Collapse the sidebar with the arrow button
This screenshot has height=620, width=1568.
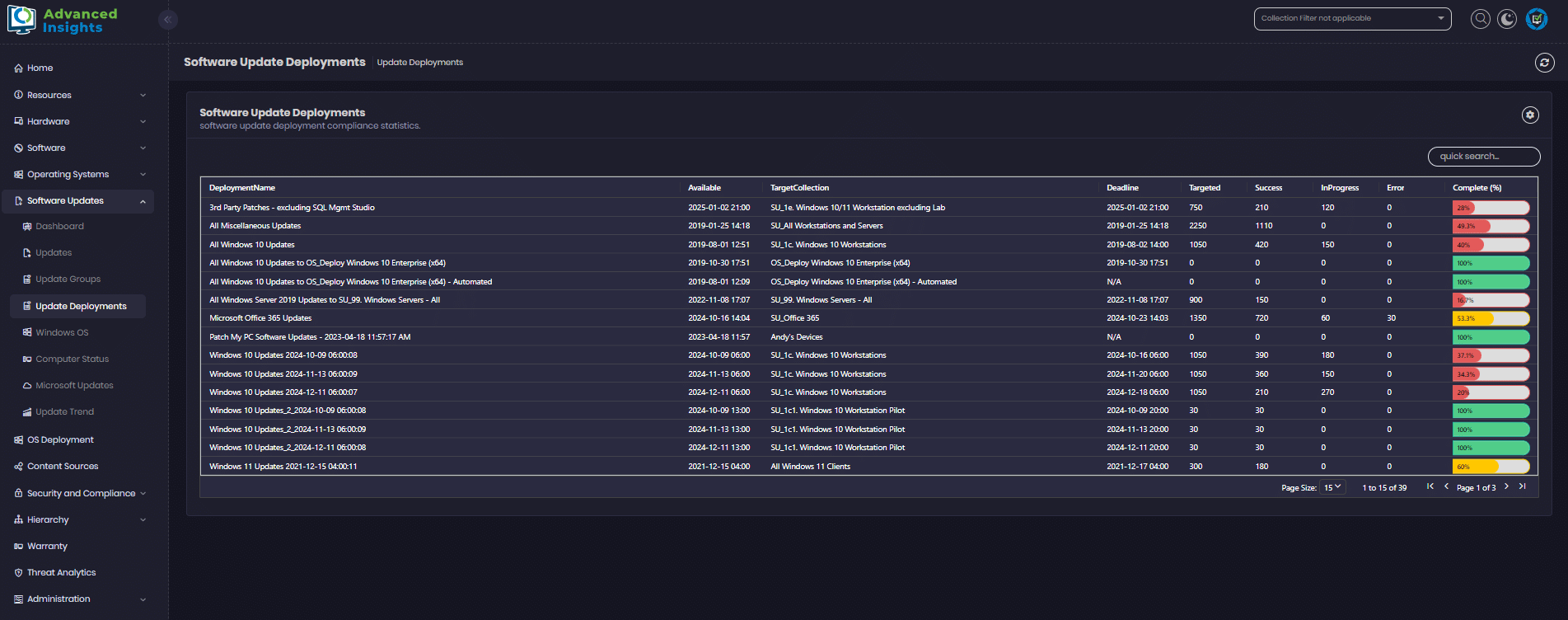click(167, 19)
